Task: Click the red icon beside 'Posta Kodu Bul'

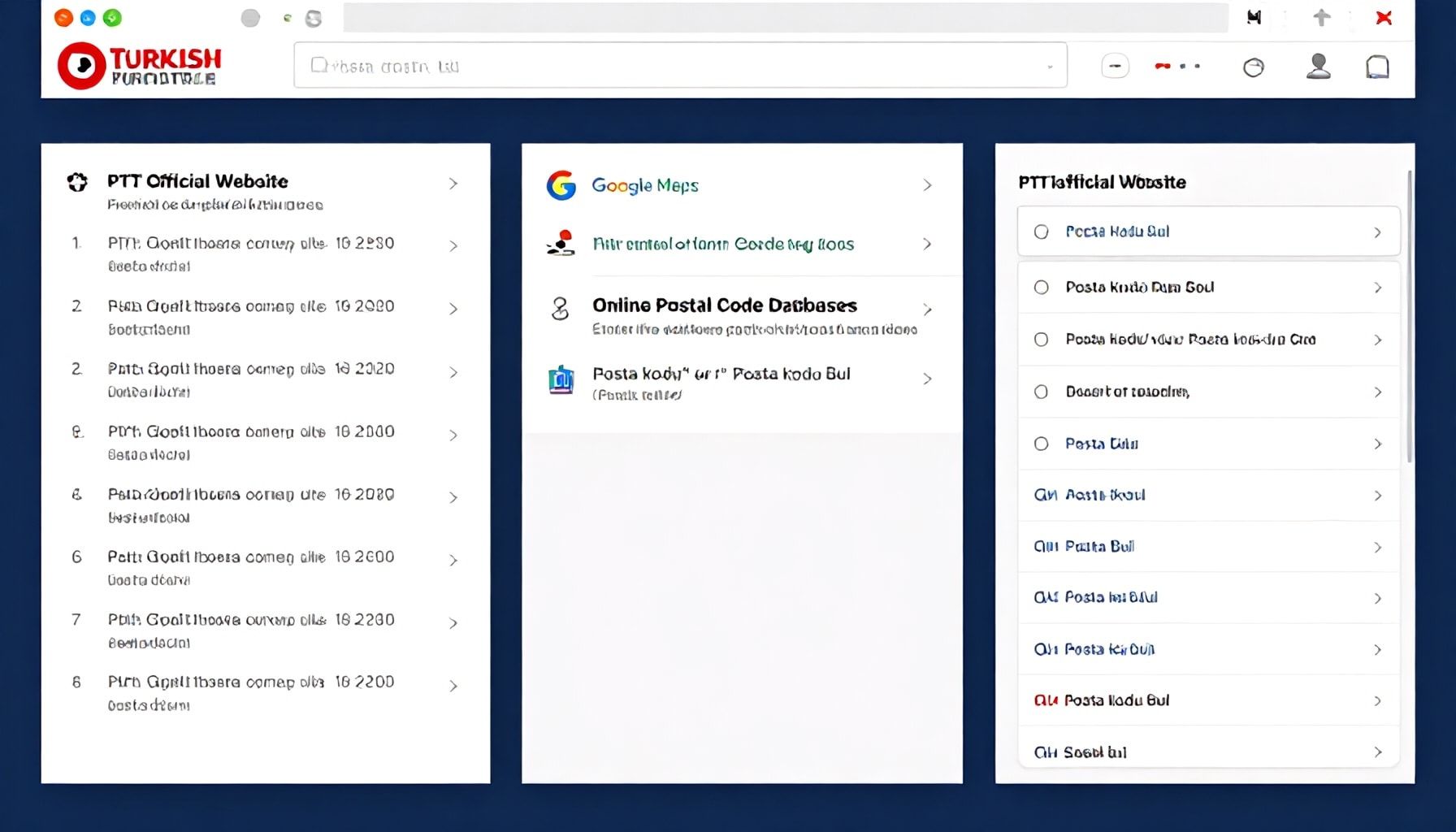Action: (x=1046, y=700)
